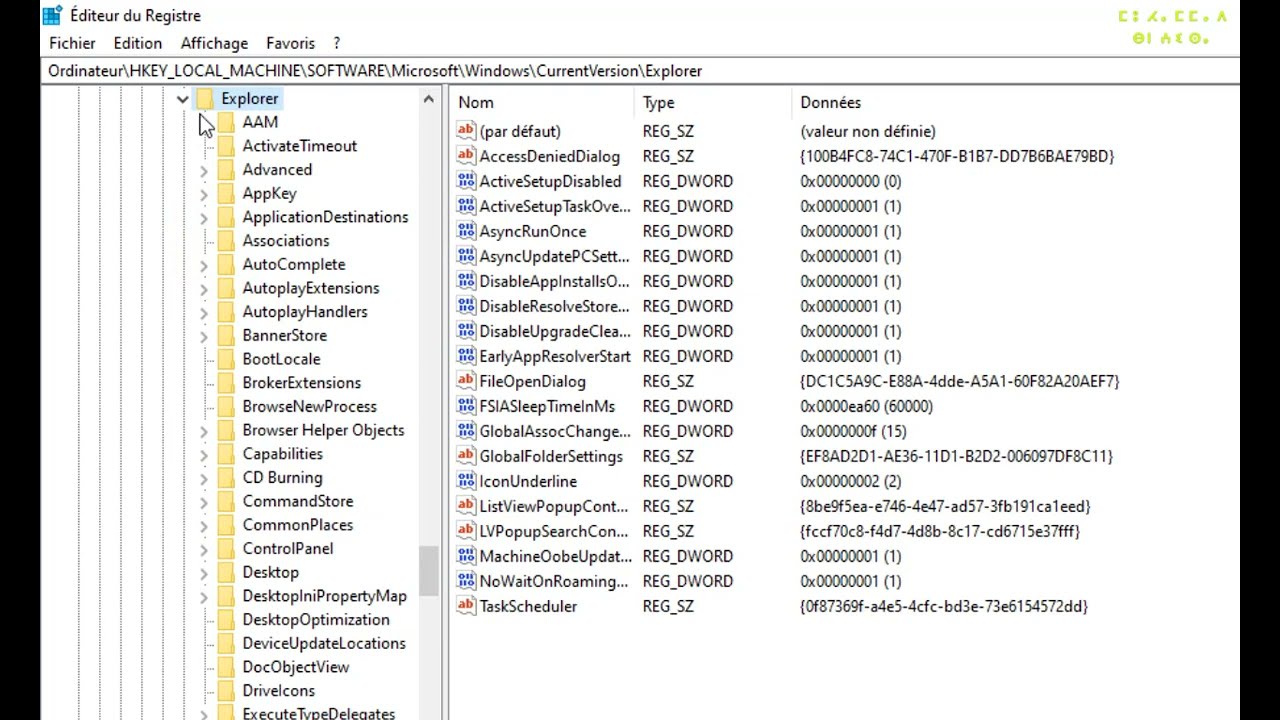This screenshot has height=720, width=1280.
Task: Select the NoWaitOnRoaming... value name
Action: coord(554,581)
